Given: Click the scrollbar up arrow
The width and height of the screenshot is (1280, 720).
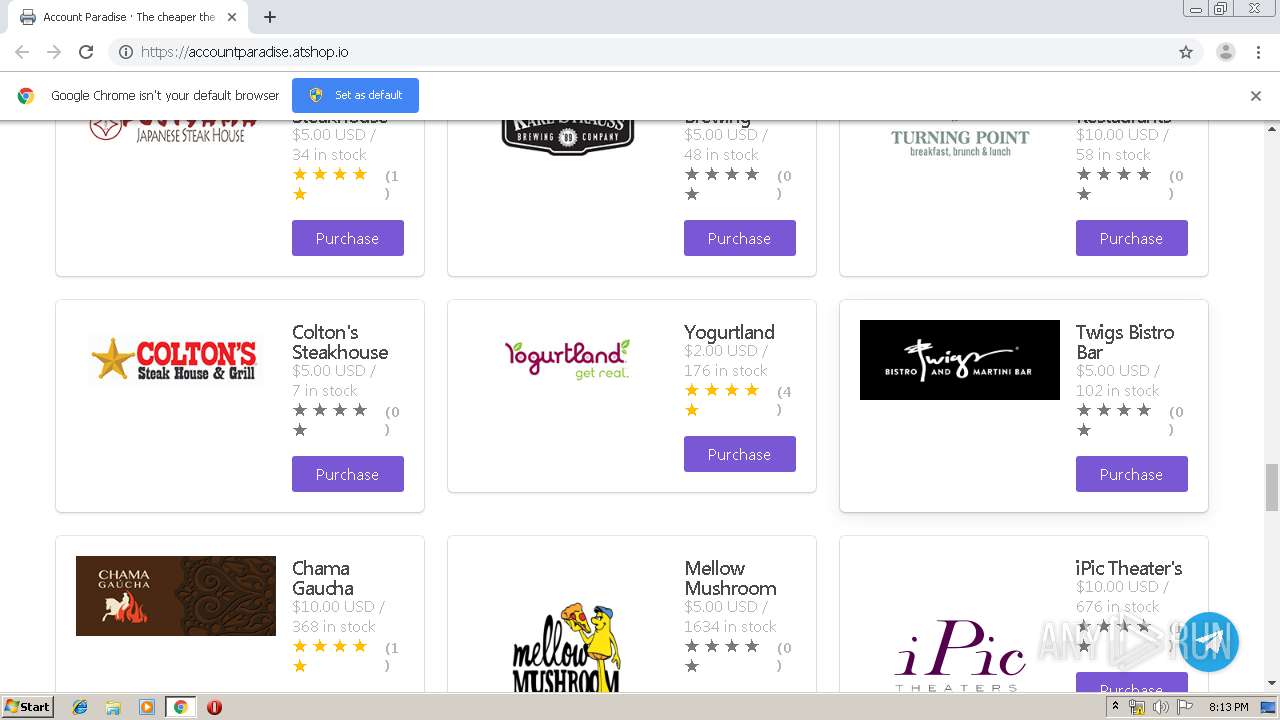Looking at the screenshot, I should 1272,129.
